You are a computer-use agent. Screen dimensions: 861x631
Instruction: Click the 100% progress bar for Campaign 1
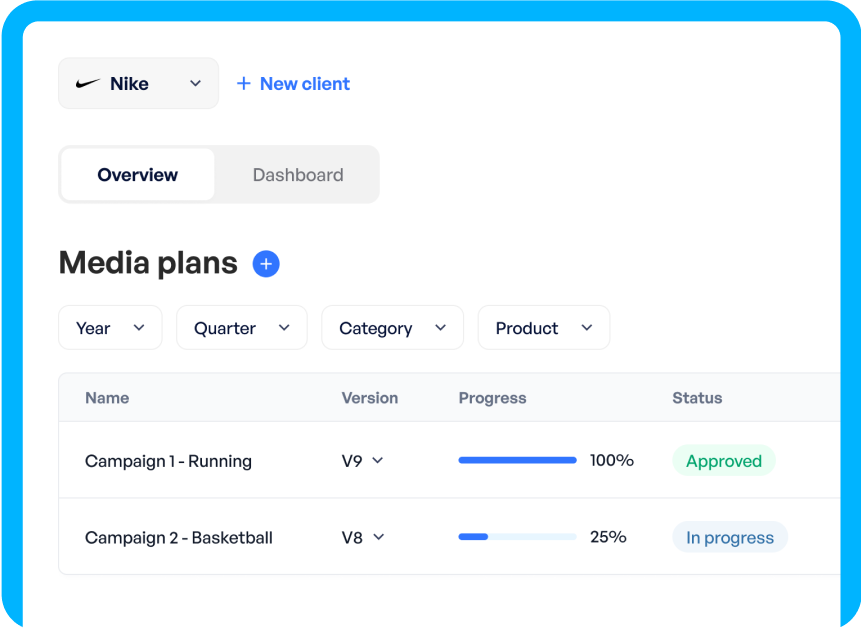click(517, 461)
